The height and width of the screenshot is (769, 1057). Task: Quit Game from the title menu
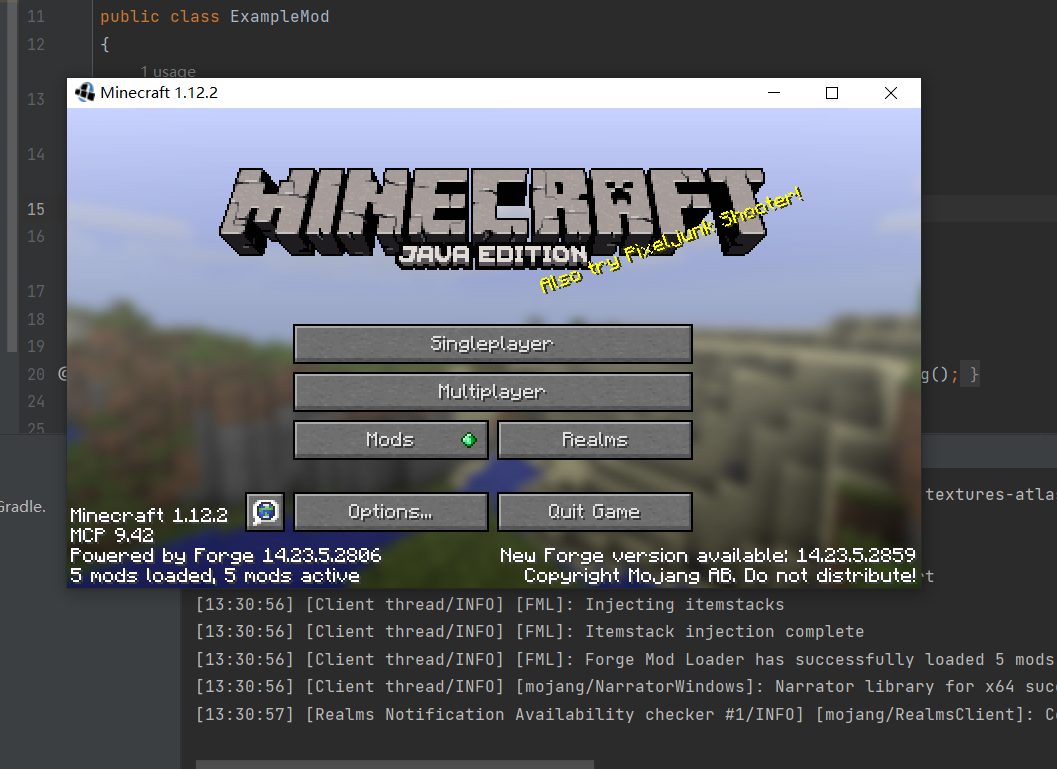(595, 512)
